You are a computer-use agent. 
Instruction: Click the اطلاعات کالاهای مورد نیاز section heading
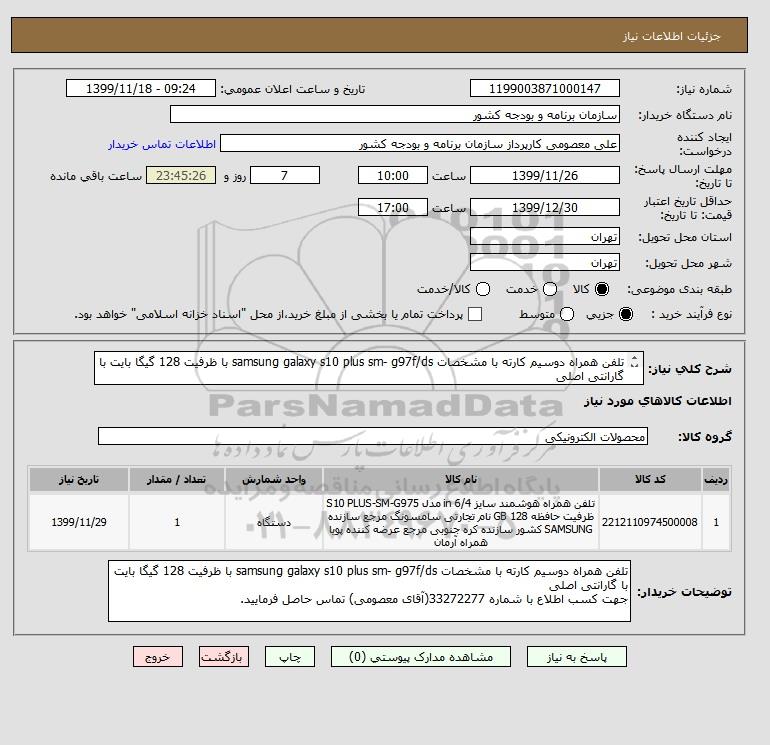click(658, 401)
